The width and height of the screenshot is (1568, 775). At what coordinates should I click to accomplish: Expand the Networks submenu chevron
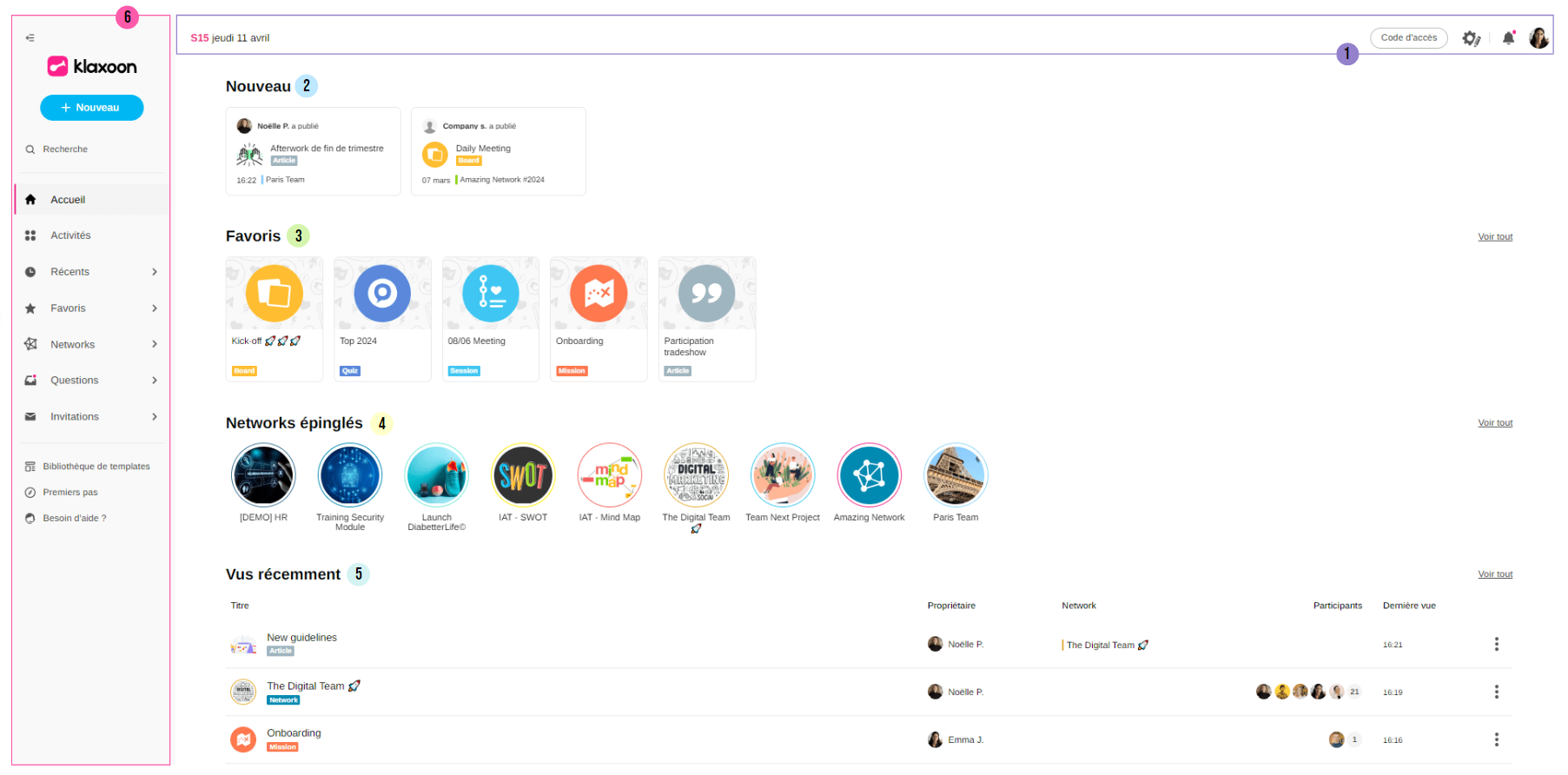pos(155,344)
